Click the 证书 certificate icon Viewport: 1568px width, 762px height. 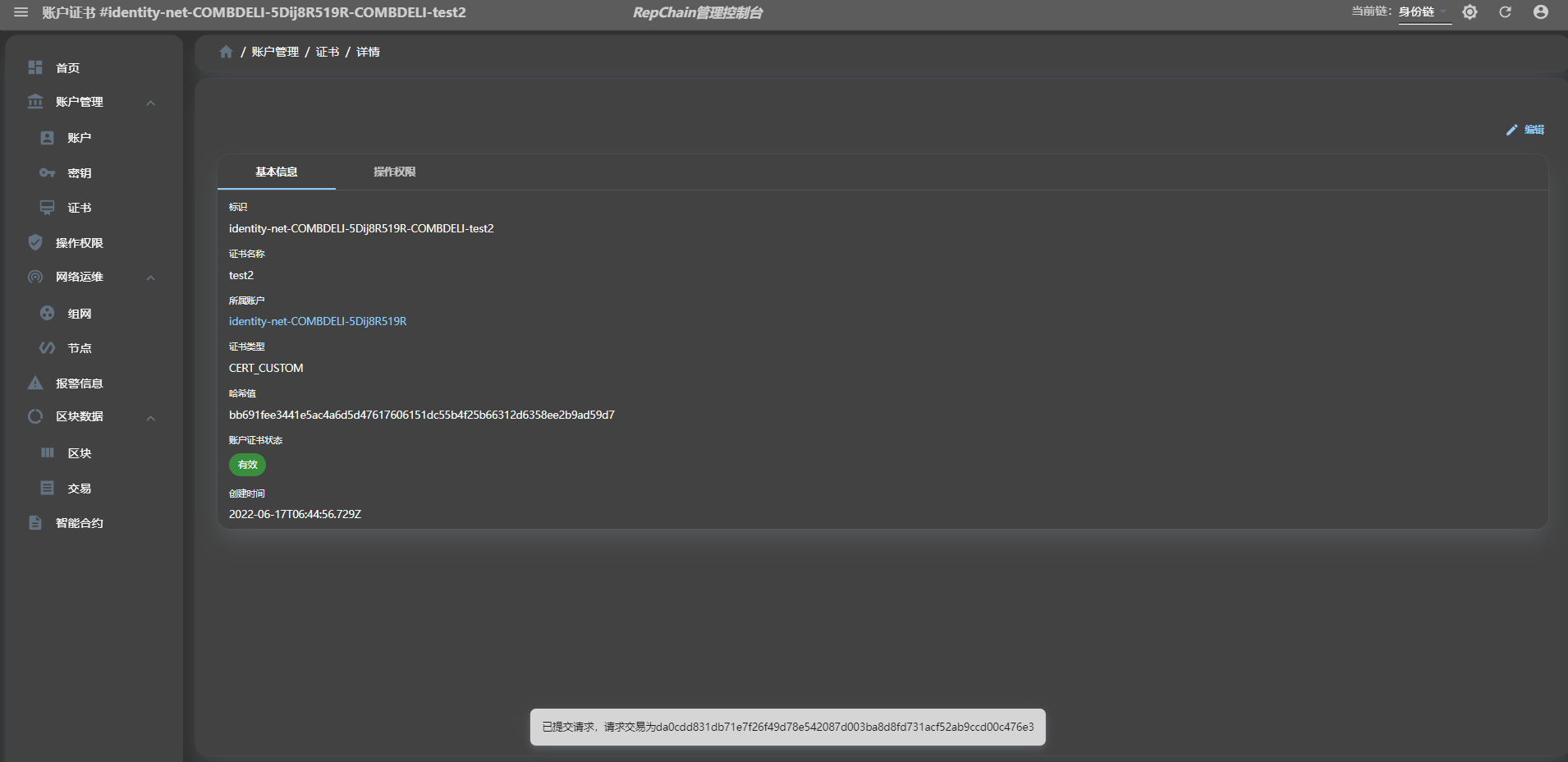pos(48,208)
